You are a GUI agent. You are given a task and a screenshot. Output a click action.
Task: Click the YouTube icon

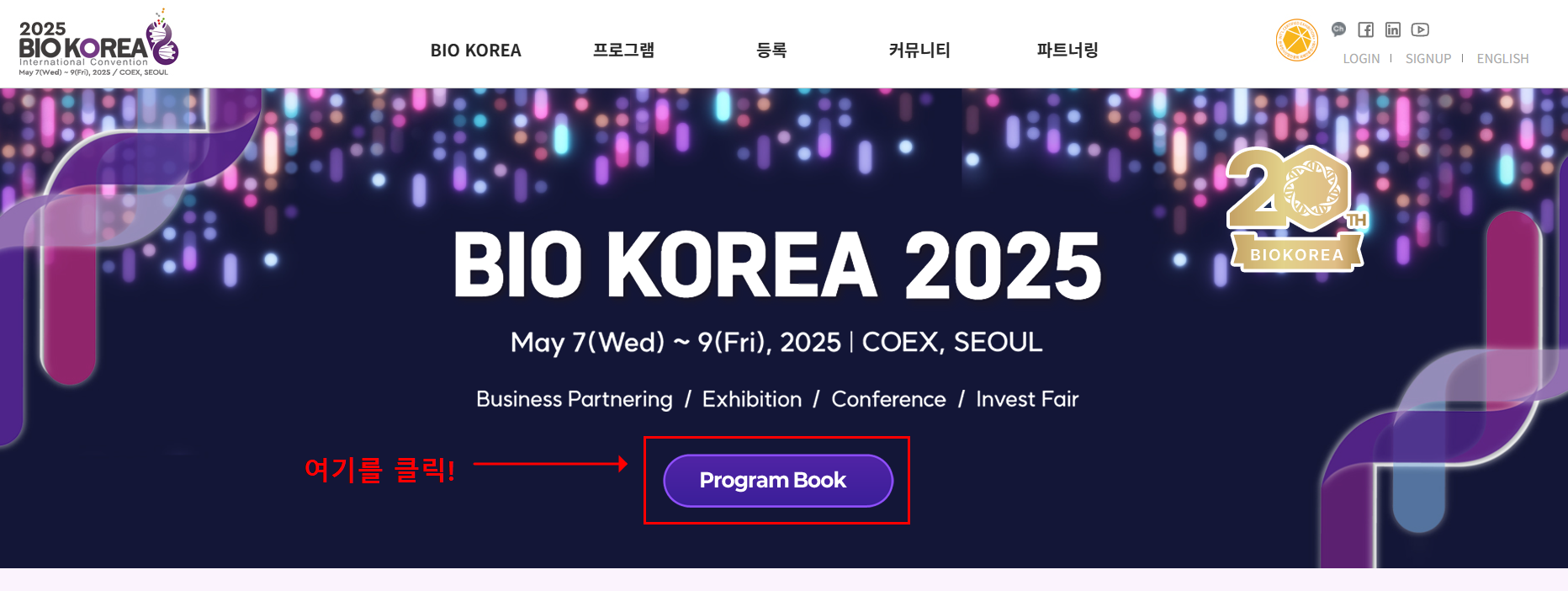1421,29
